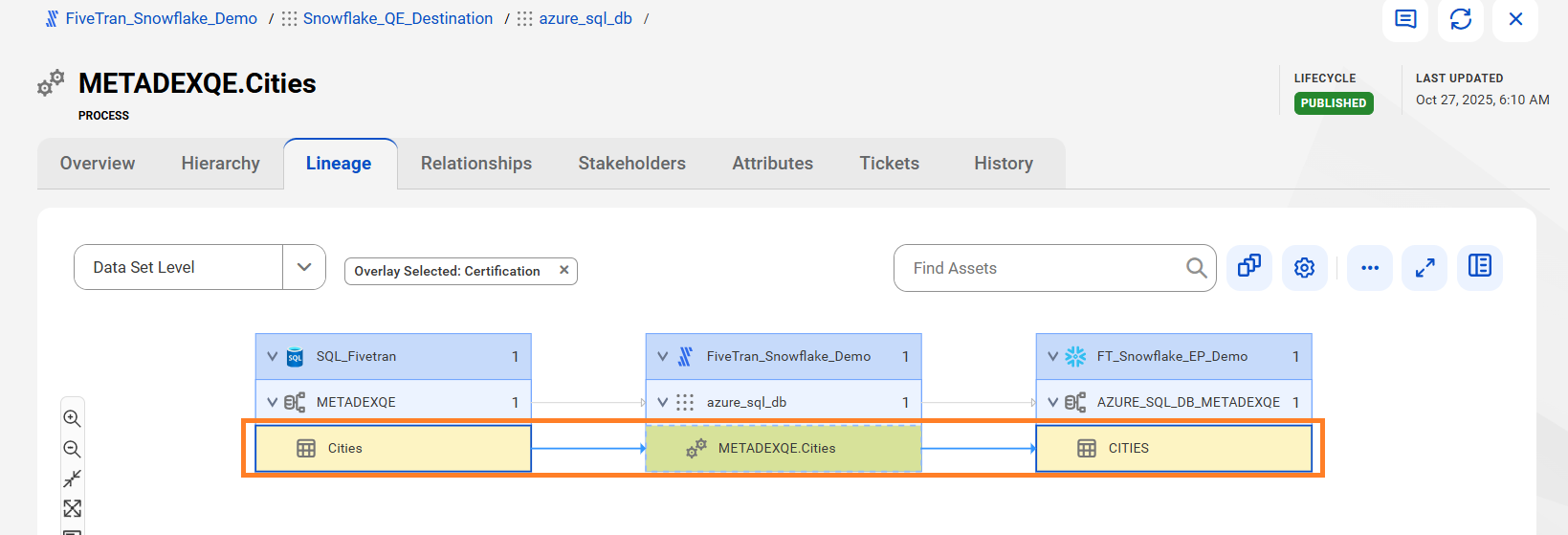The width and height of the screenshot is (1568, 535).
Task: Open the azure_sql_db breadcrumb link
Action: pyautogui.click(x=585, y=19)
